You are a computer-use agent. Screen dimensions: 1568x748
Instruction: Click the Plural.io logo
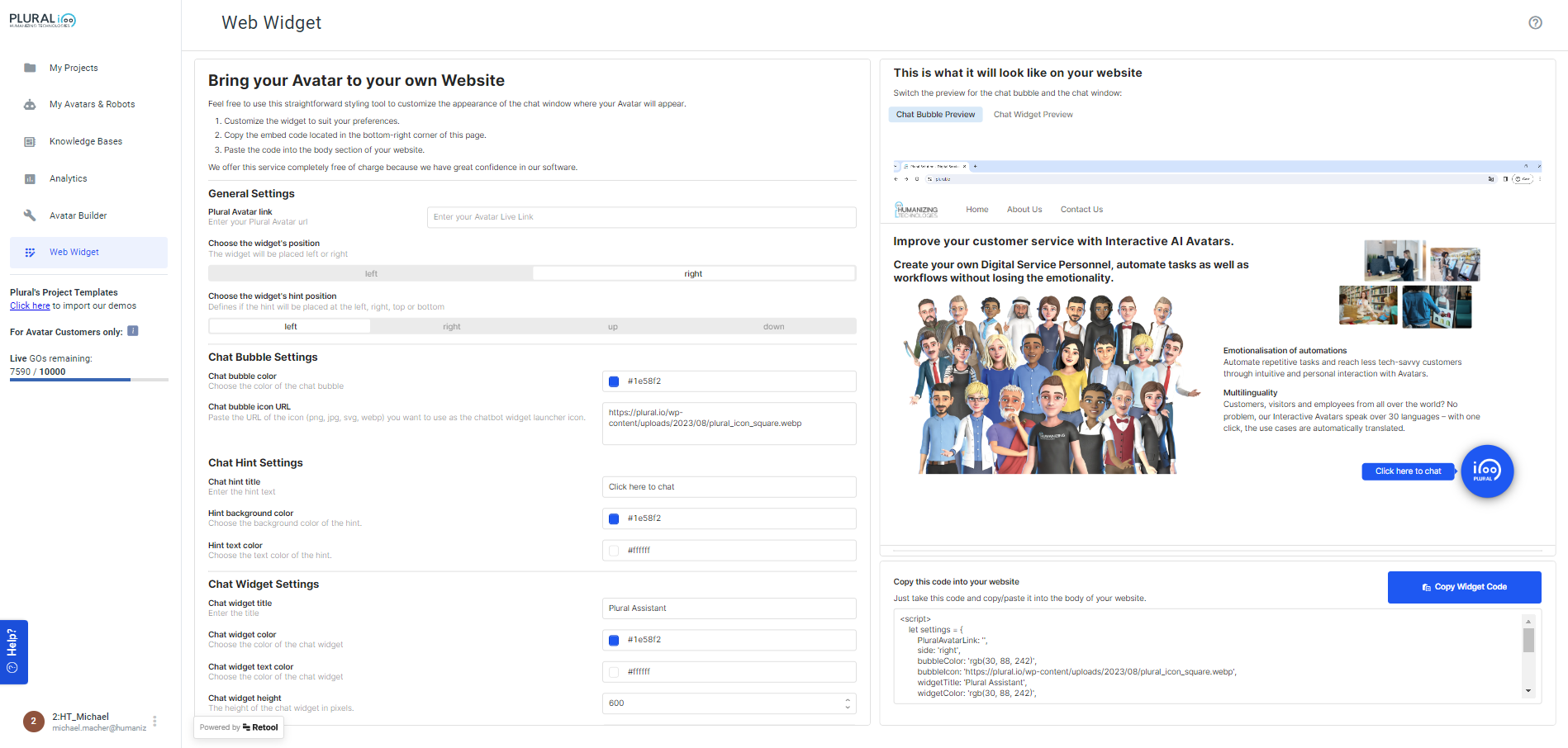point(43,20)
